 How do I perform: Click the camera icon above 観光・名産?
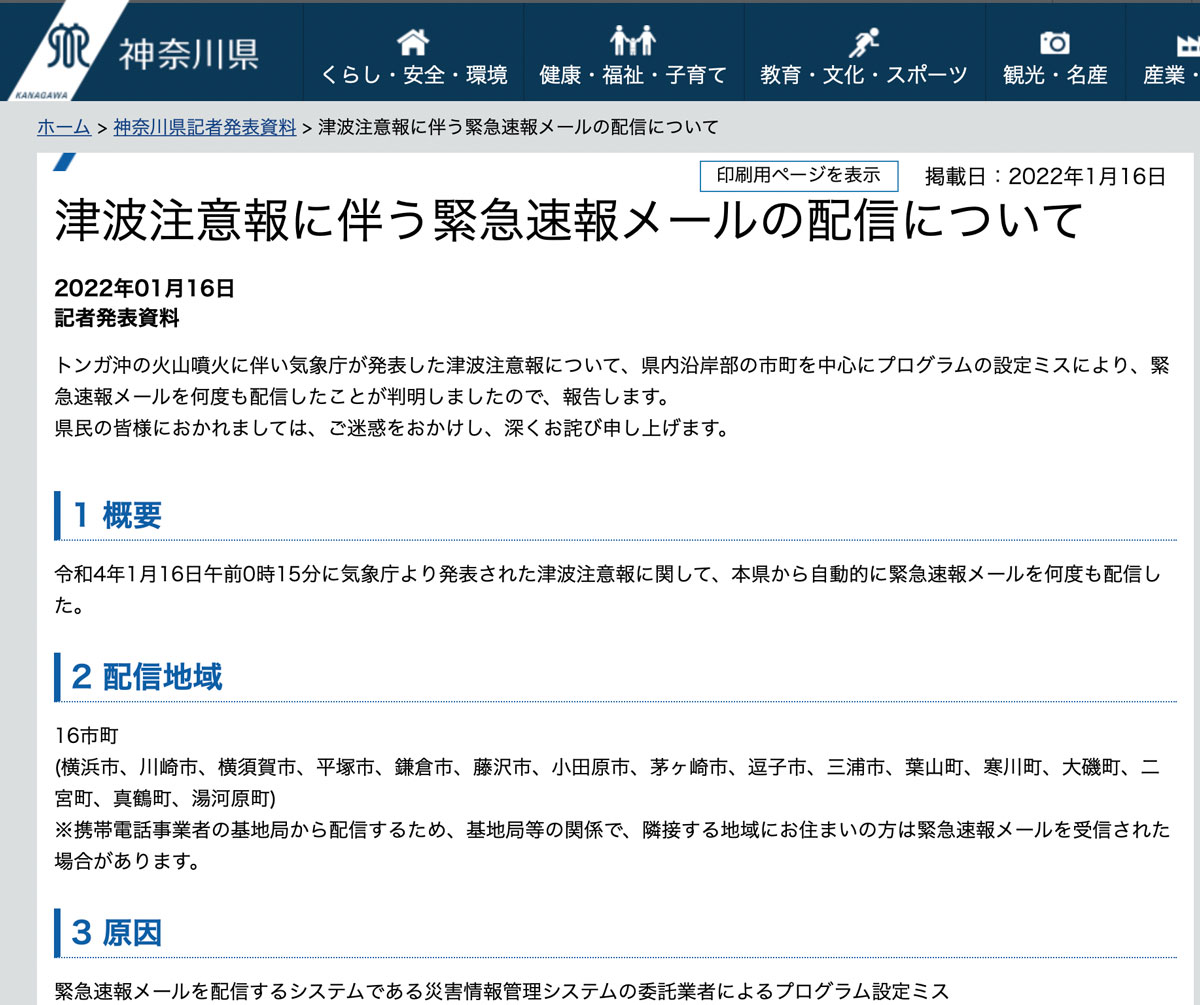point(1055,42)
